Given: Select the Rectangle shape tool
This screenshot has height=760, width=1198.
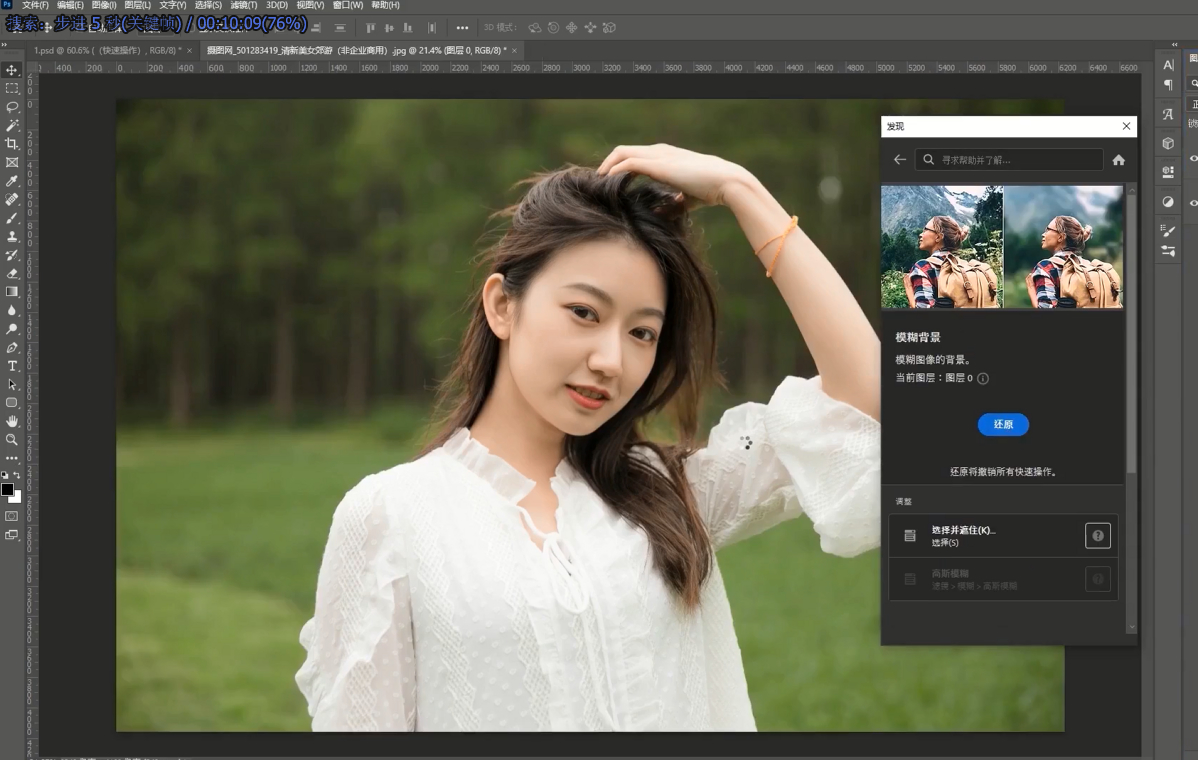Looking at the screenshot, I should tap(11, 403).
